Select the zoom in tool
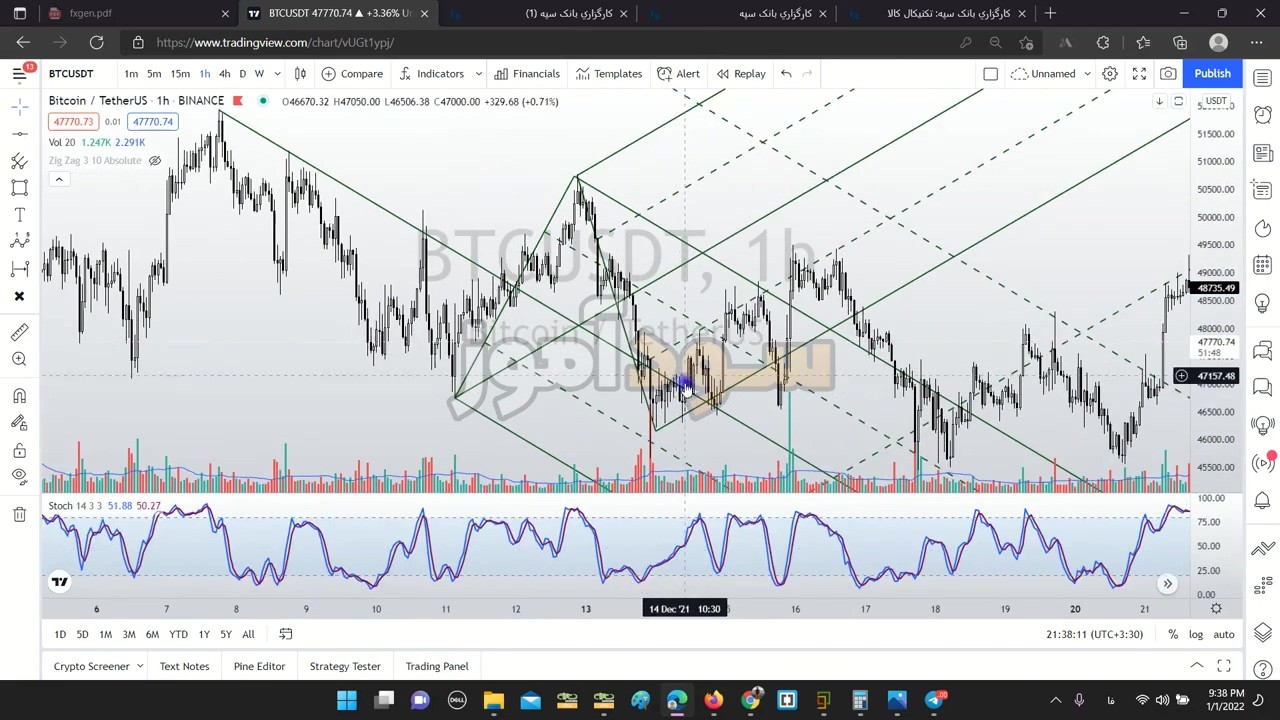This screenshot has height=720, width=1280. [19, 359]
